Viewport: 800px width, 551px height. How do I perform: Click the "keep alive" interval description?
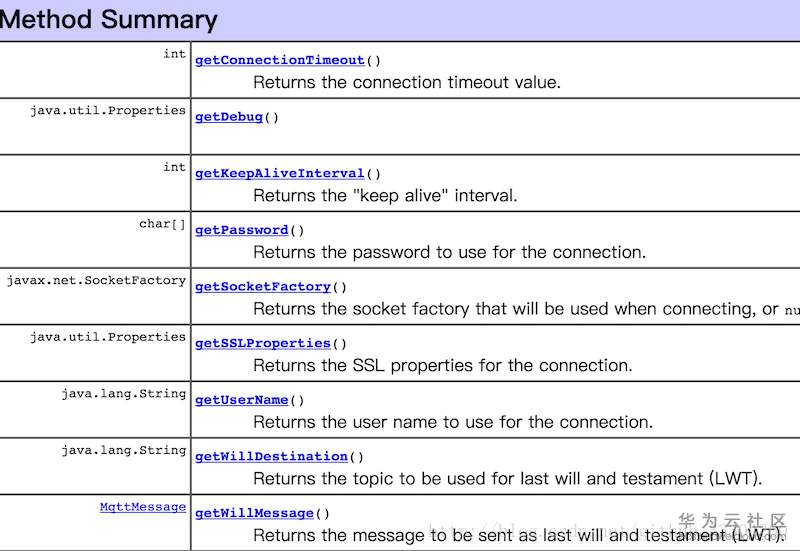point(385,196)
